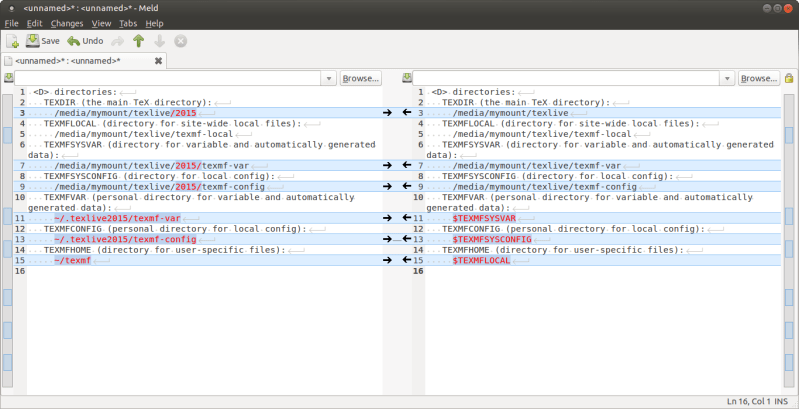The width and height of the screenshot is (799, 409).
Task: Undo the last change
Action: 85,41
